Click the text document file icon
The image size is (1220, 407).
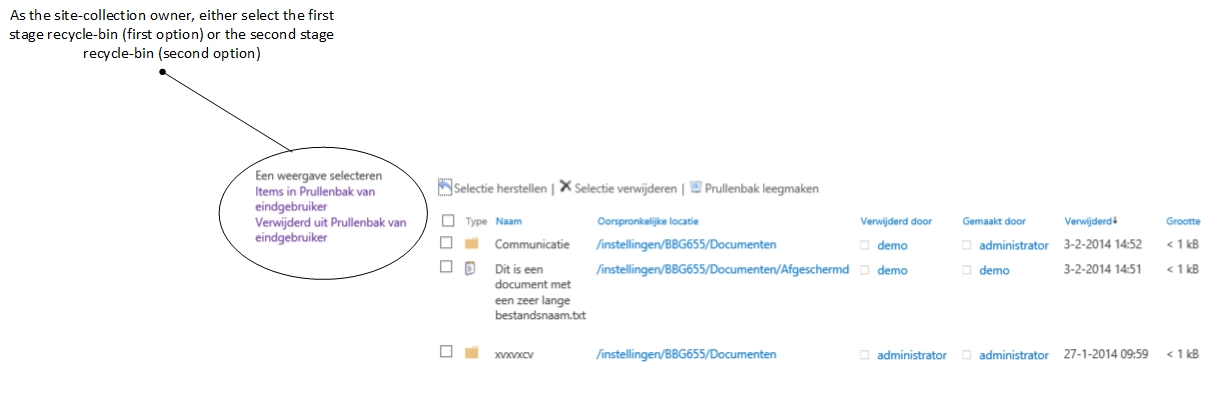(471, 268)
